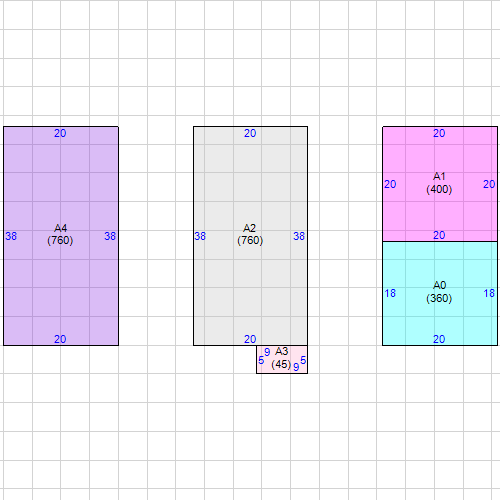Click the right side dimension 18 of A0

(x=489, y=293)
